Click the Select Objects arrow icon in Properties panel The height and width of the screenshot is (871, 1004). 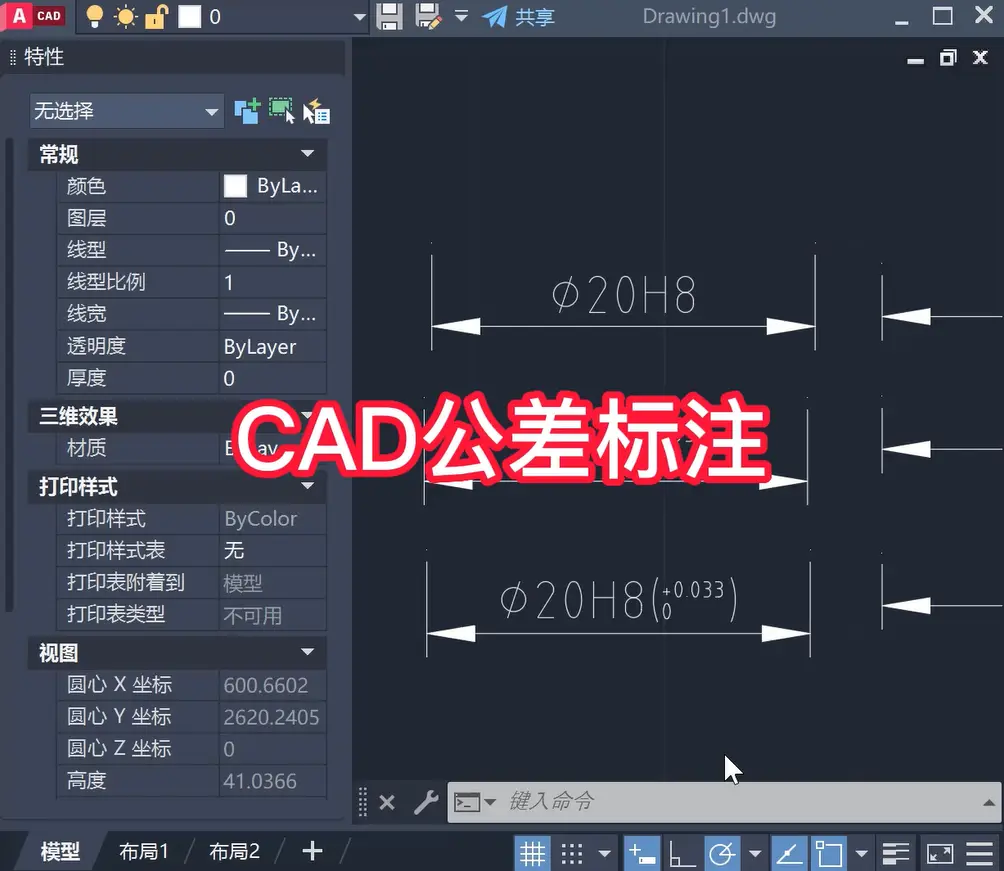coord(283,110)
